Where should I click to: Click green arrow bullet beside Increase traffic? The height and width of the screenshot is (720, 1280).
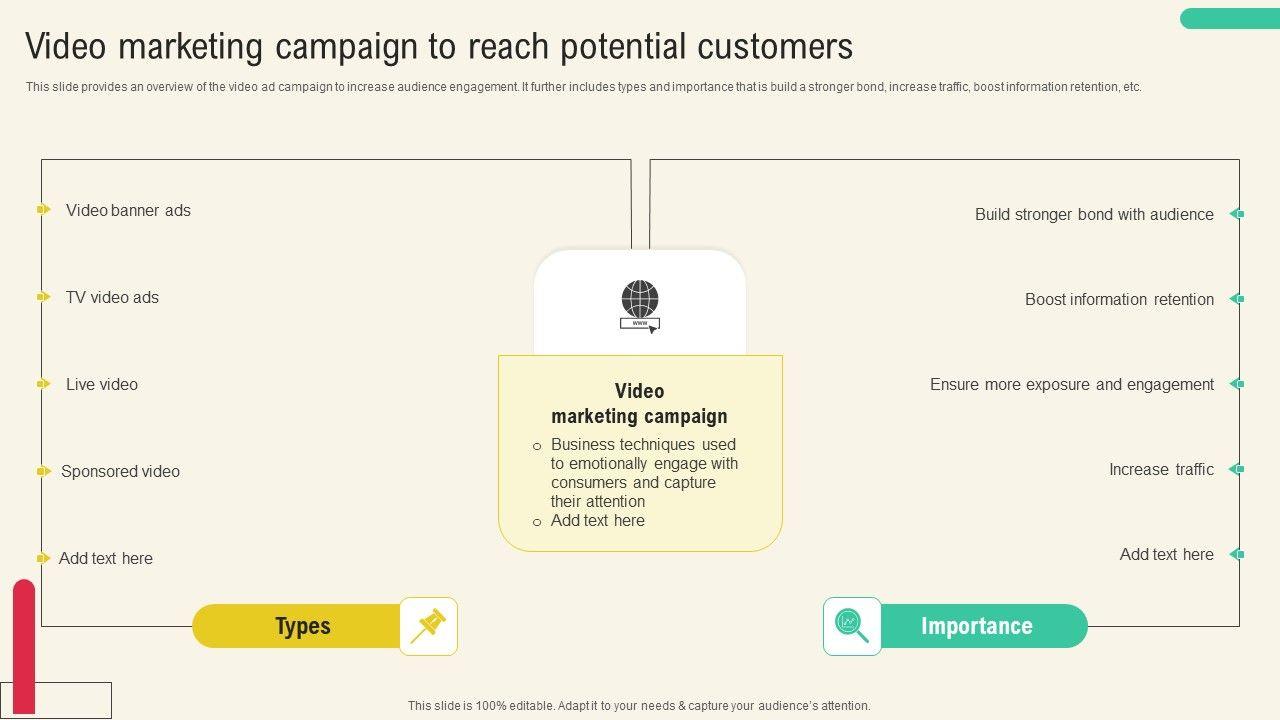tap(1237, 469)
